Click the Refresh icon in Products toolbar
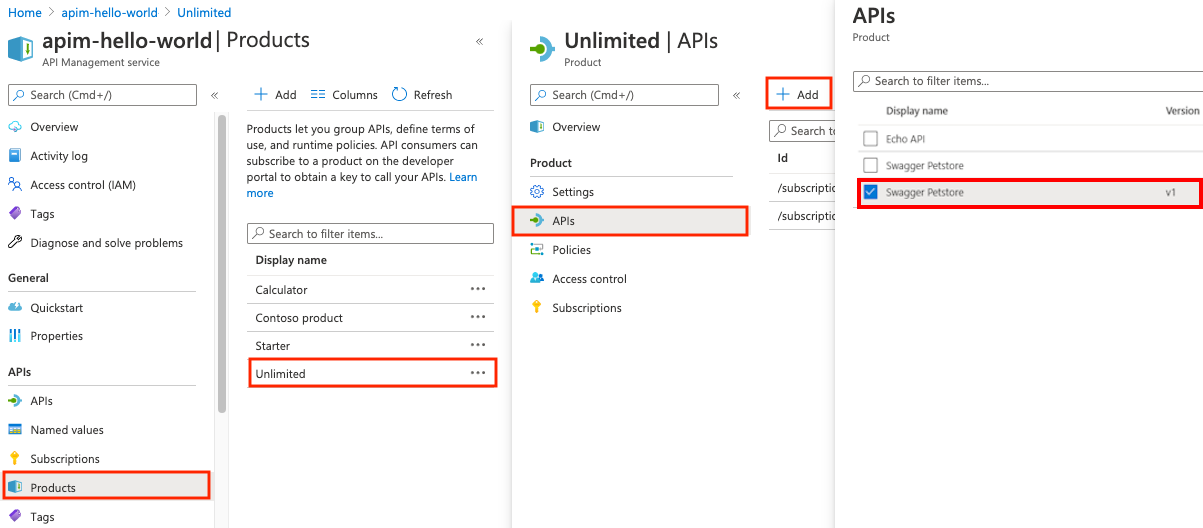Image resolution: width=1203 pixels, height=528 pixels. coord(400,95)
